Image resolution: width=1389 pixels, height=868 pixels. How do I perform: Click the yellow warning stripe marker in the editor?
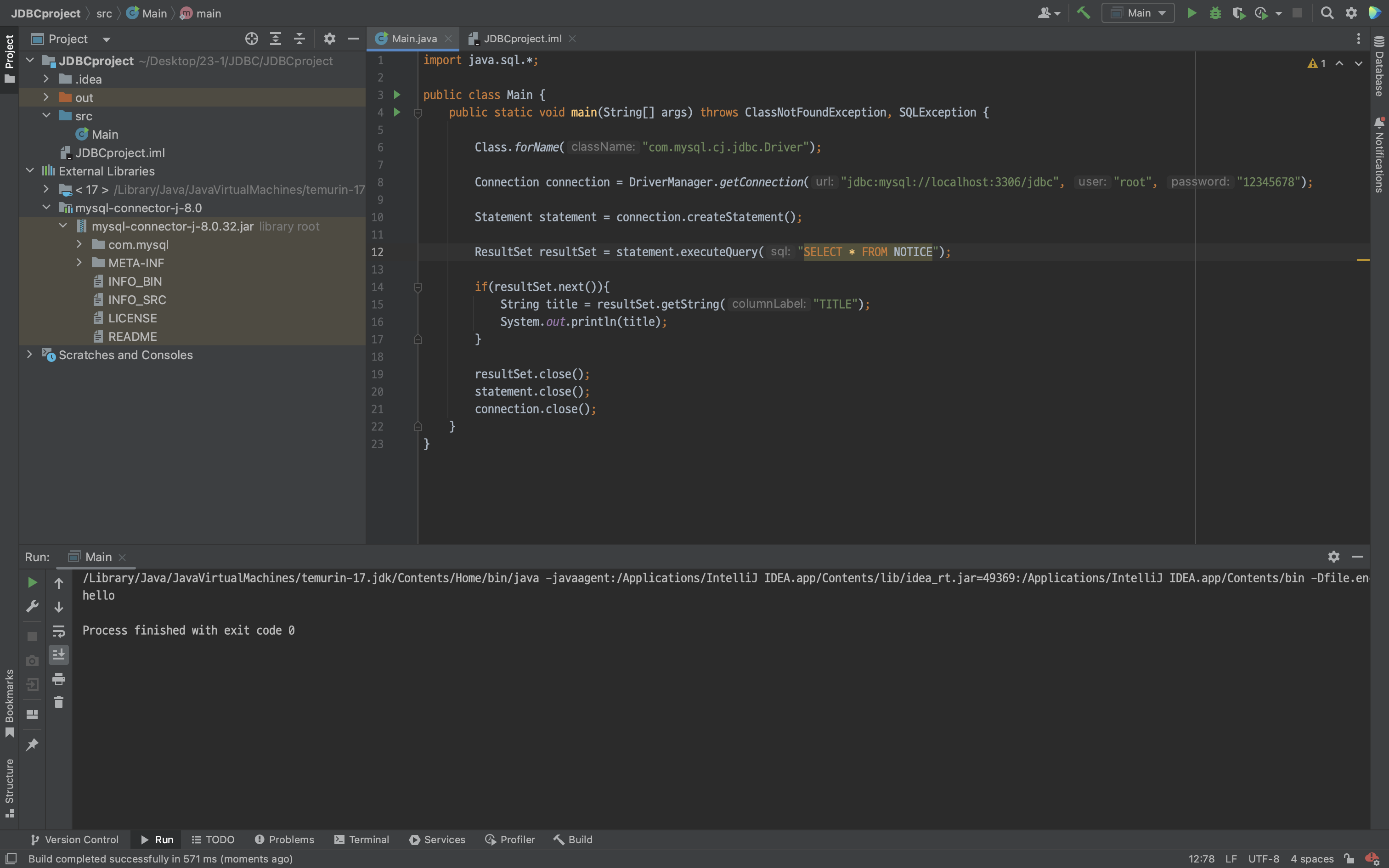(1363, 260)
